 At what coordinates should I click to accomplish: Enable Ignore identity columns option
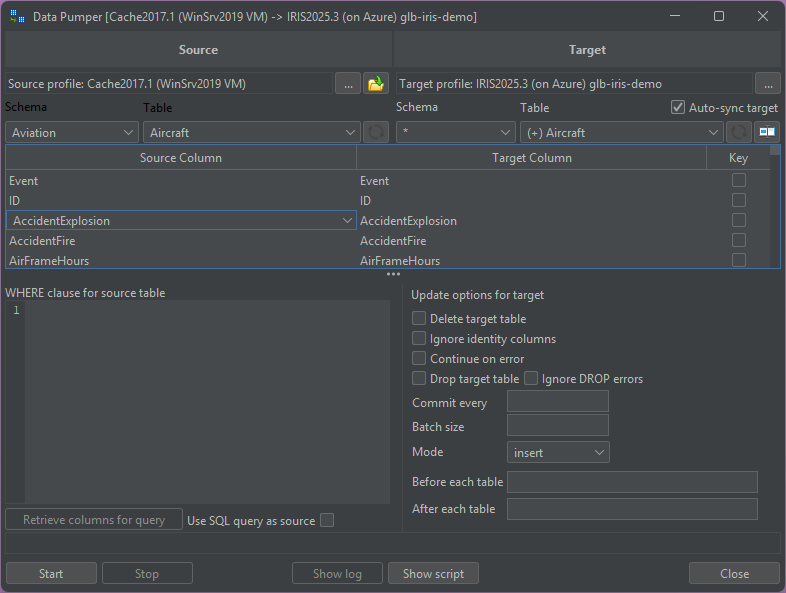click(419, 338)
